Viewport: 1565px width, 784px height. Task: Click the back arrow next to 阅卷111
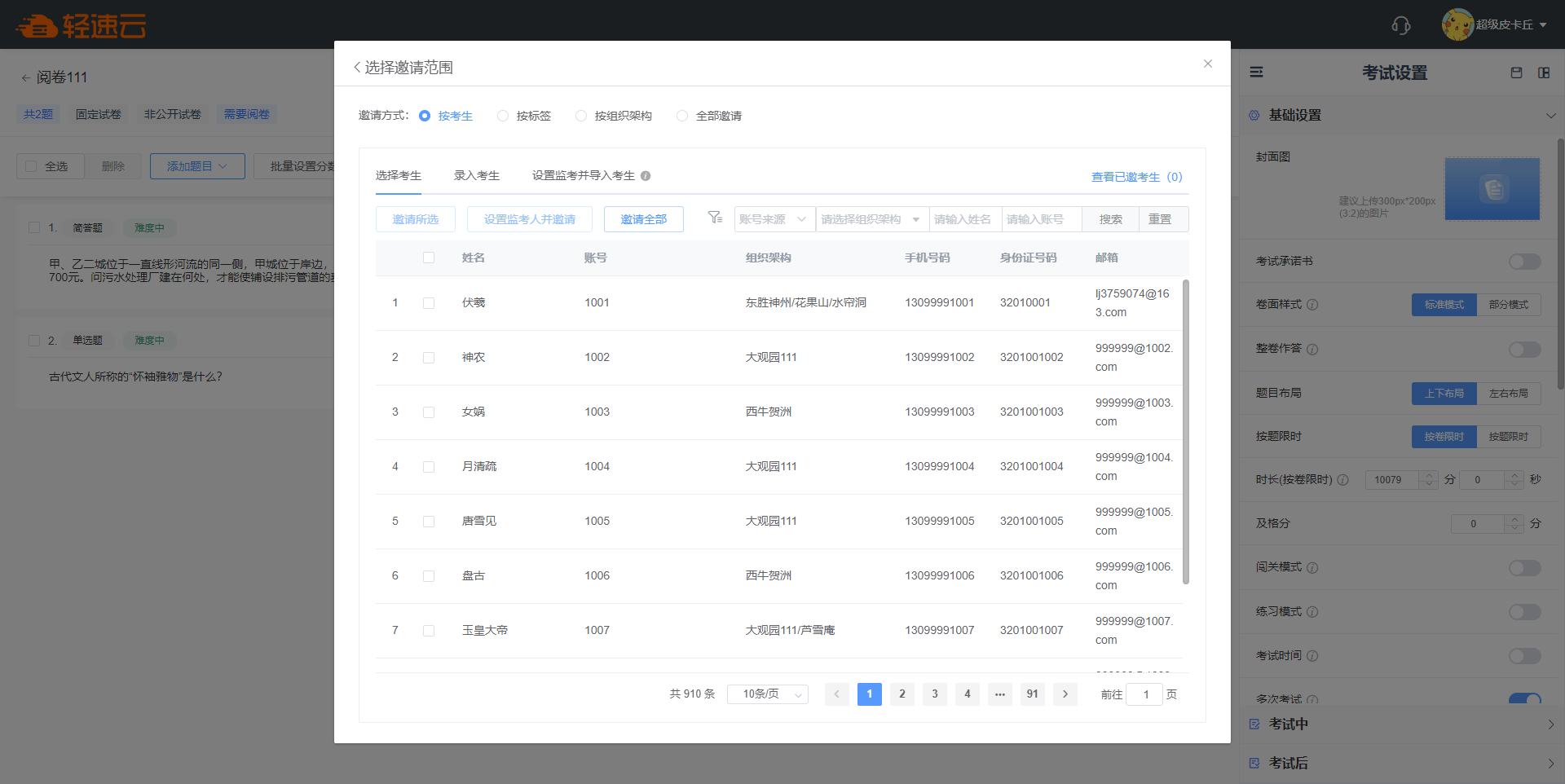[x=25, y=77]
